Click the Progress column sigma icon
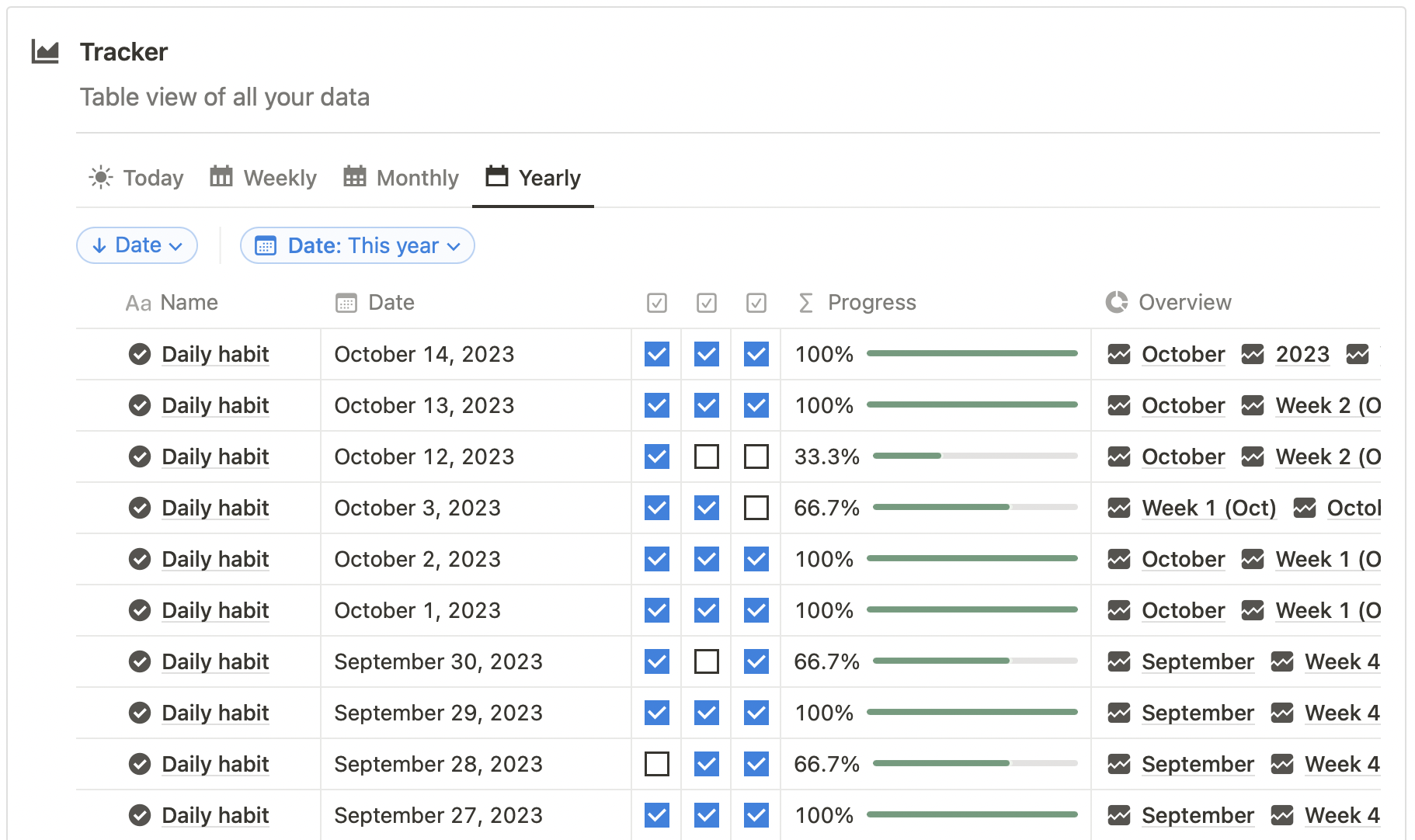 point(806,303)
